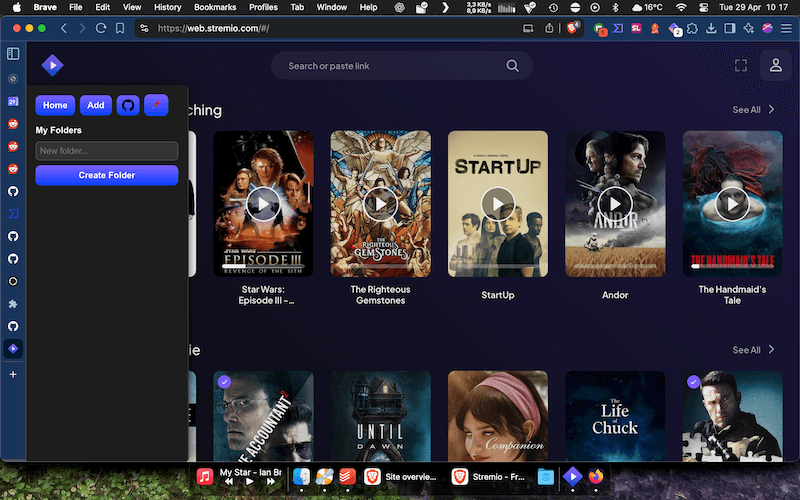Image resolution: width=800 pixels, height=500 pixels.
Task: Open The Life of Chuck poster
Action: click(615, 417)
